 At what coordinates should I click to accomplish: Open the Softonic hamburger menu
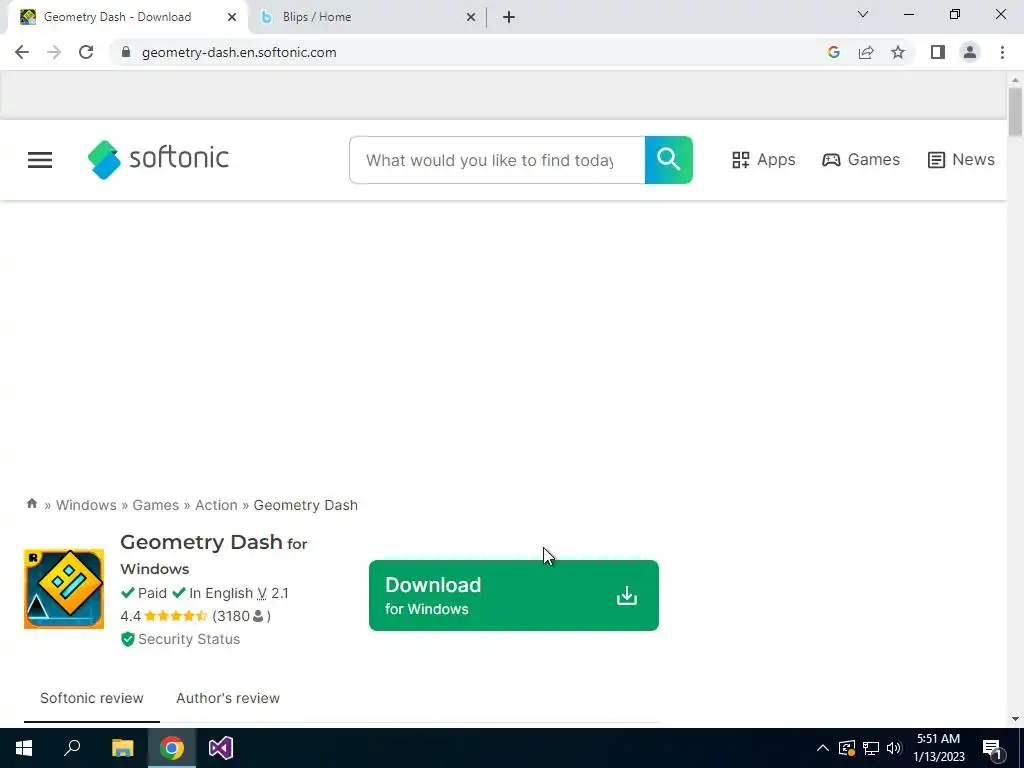click(x=40, y=160)
